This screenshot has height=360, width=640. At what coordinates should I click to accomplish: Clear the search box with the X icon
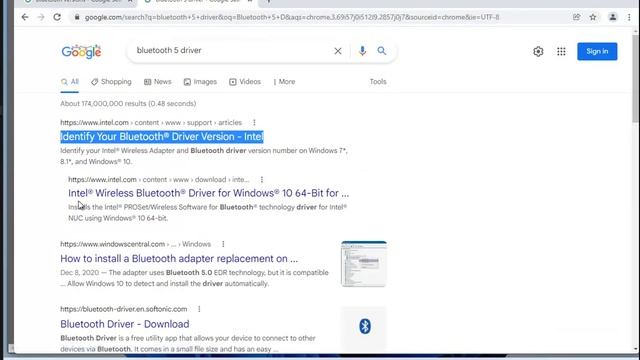pyautogui.click(x=338, y=51)
